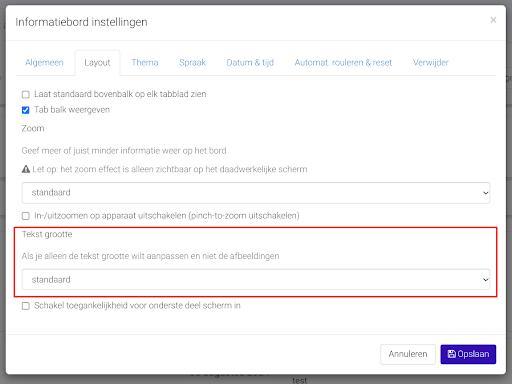Screen dimensions: 512x384
Task: Open the Tekst grootte standaard dropdown
Action: [x=256, y=279]
